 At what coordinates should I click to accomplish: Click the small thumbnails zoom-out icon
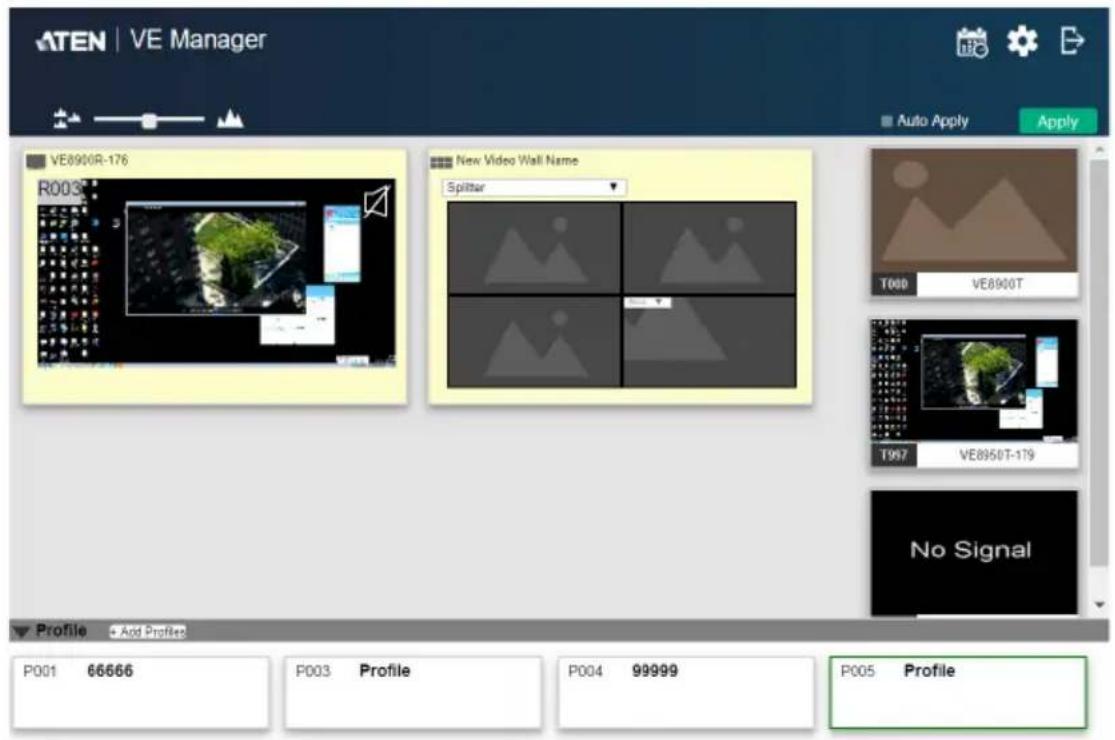click(67, 119)
